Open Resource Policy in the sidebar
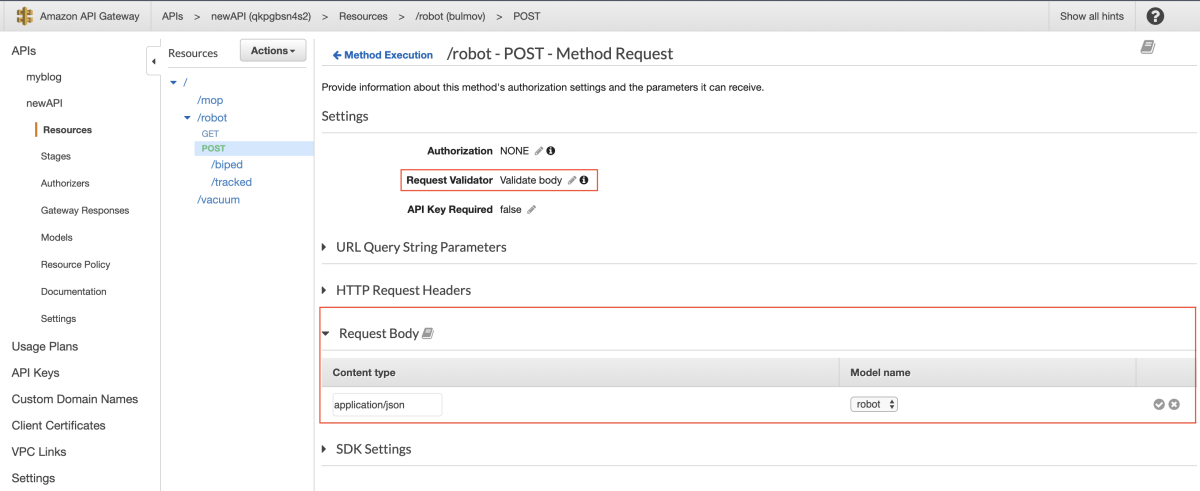This screenshot has width=1200, height=491. click(x=76, y=265)
